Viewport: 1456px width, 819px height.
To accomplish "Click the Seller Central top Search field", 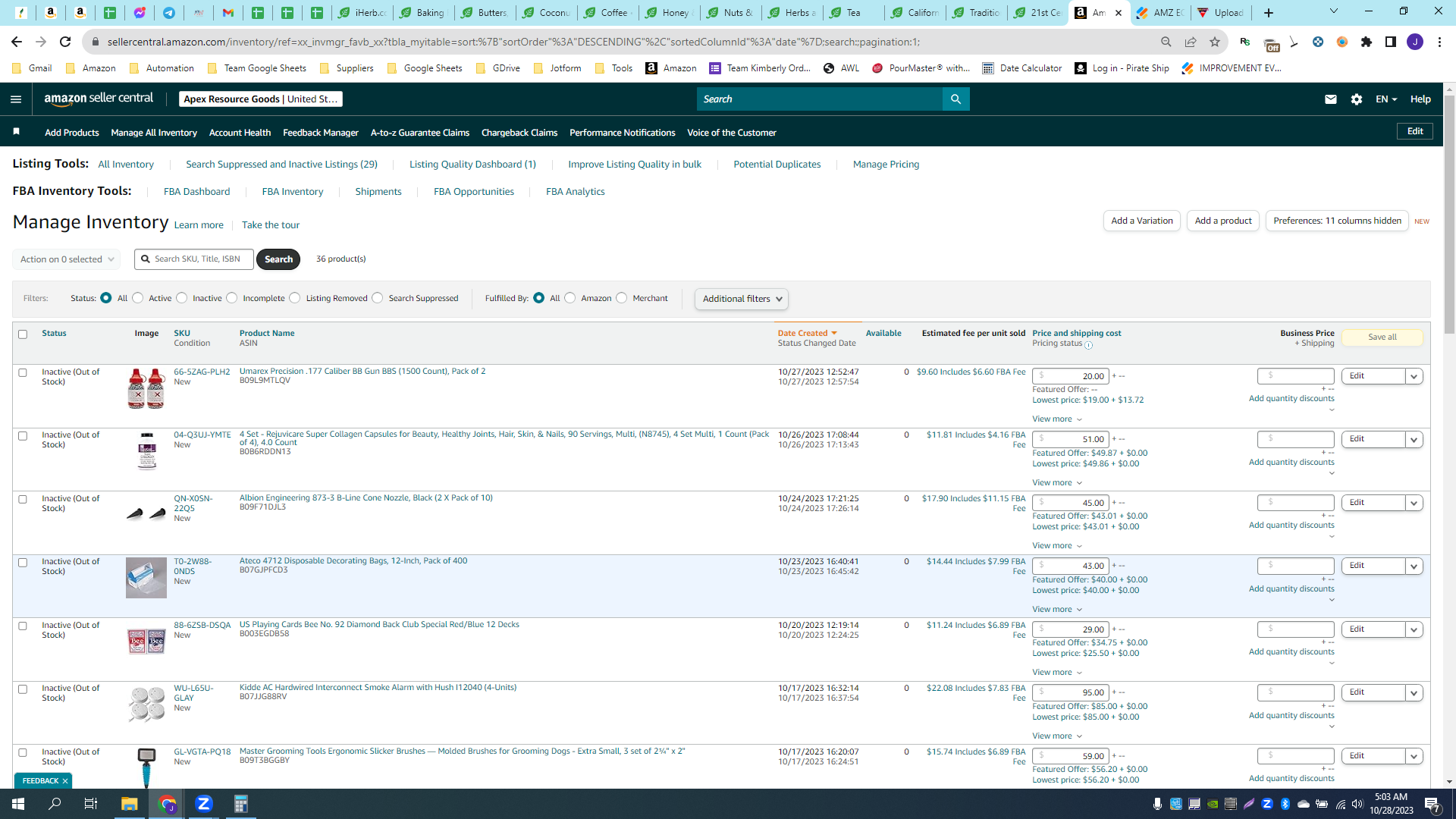I will point(820,99).
